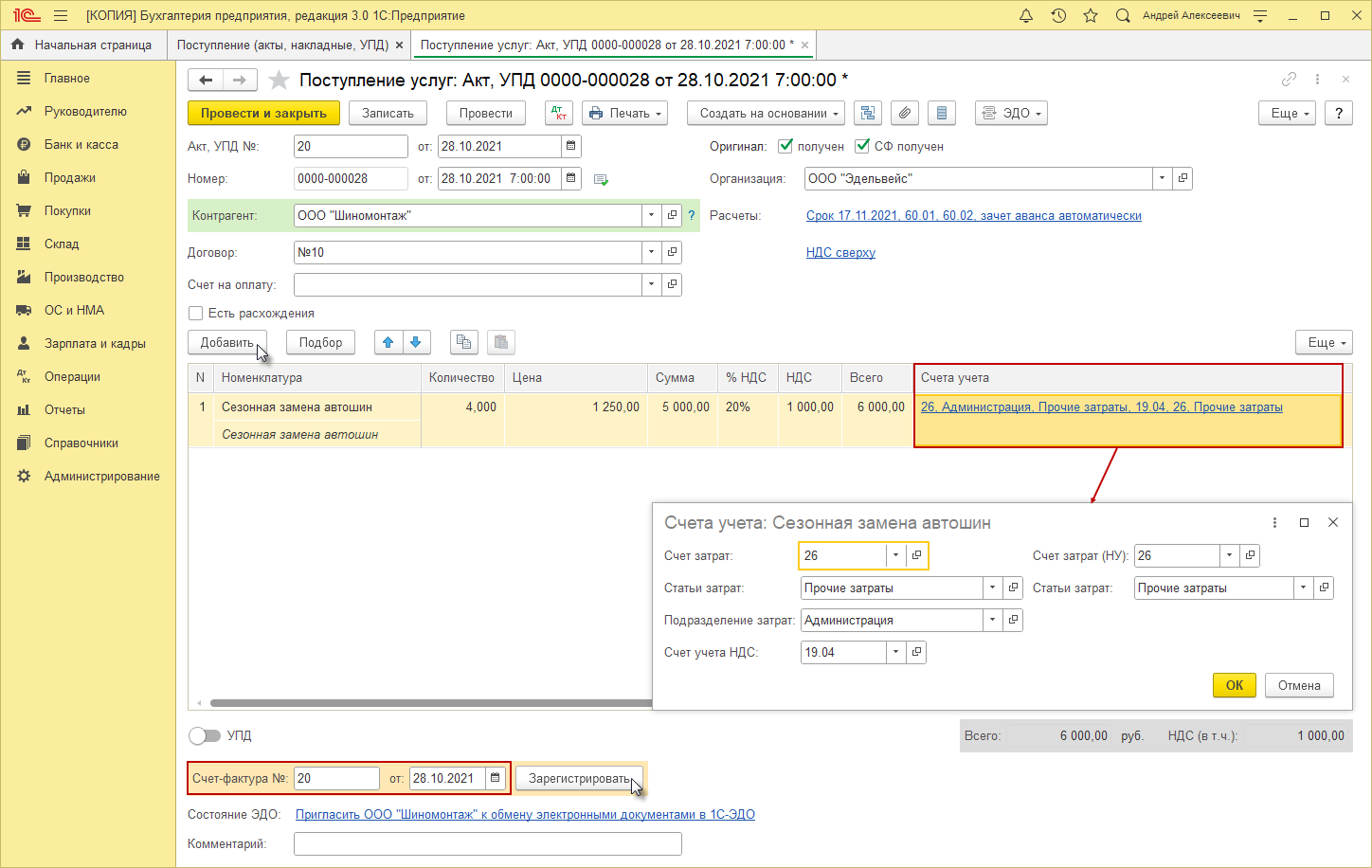Open document report list icon

pos(941,113)
